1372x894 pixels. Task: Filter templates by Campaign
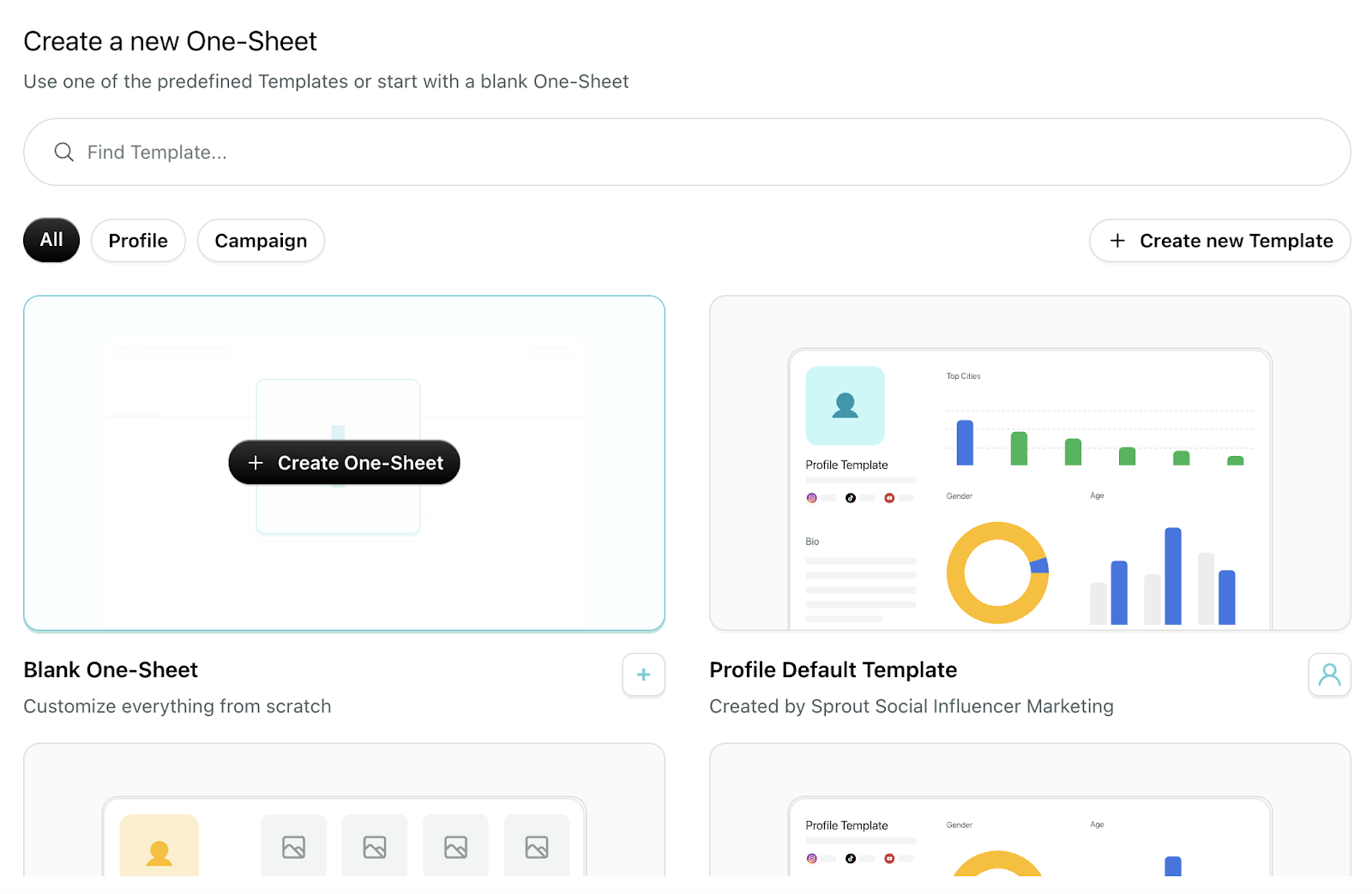261,241
